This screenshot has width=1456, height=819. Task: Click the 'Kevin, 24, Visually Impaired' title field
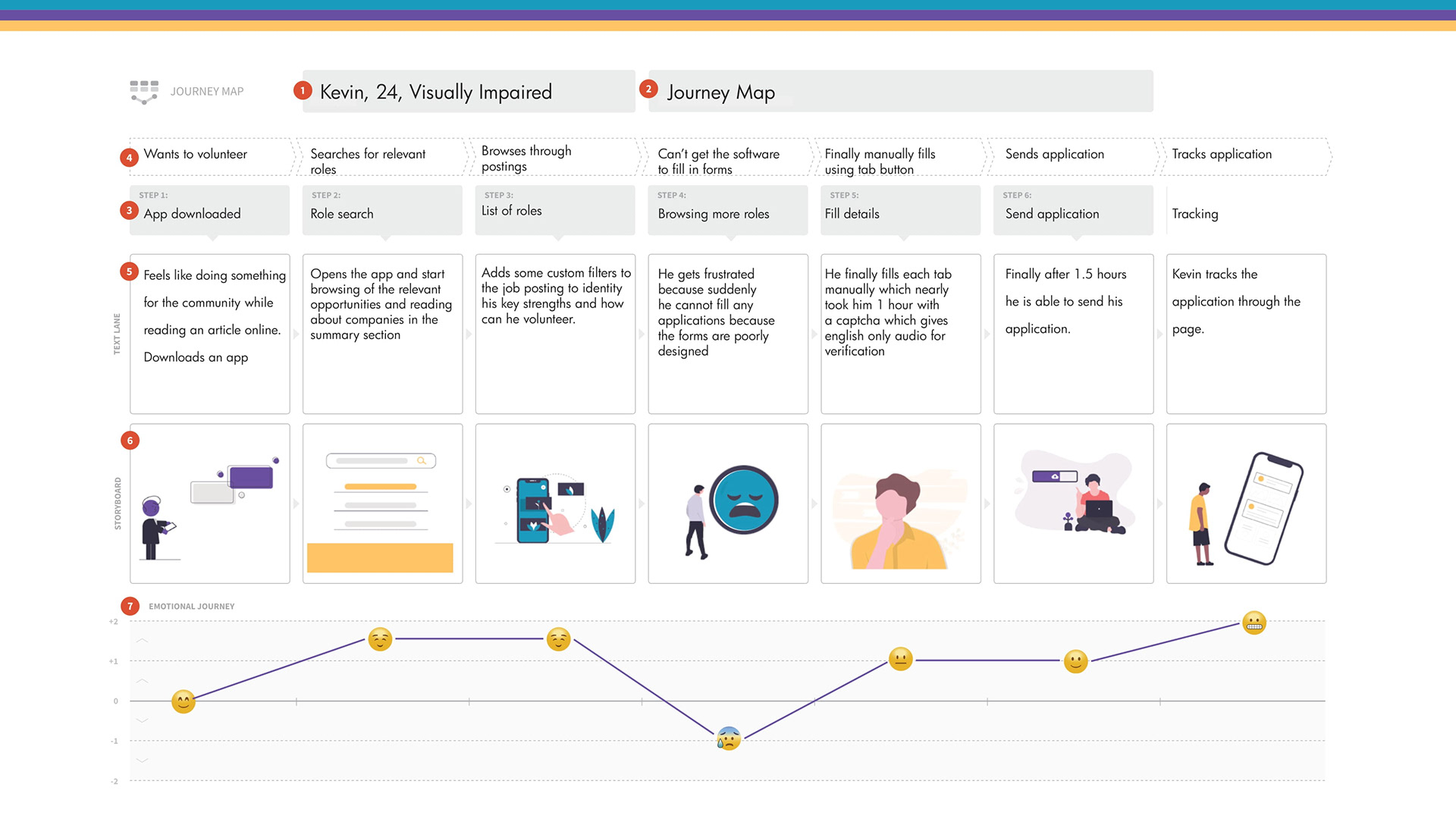coord(469,92)
